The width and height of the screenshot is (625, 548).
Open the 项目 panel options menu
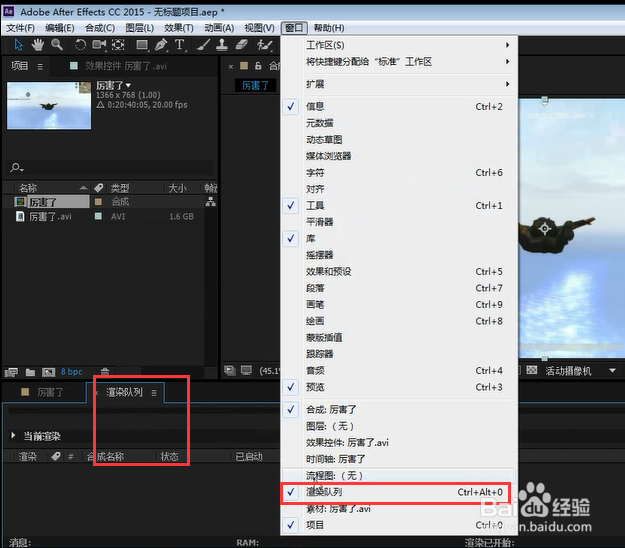[x=40, y=67]
